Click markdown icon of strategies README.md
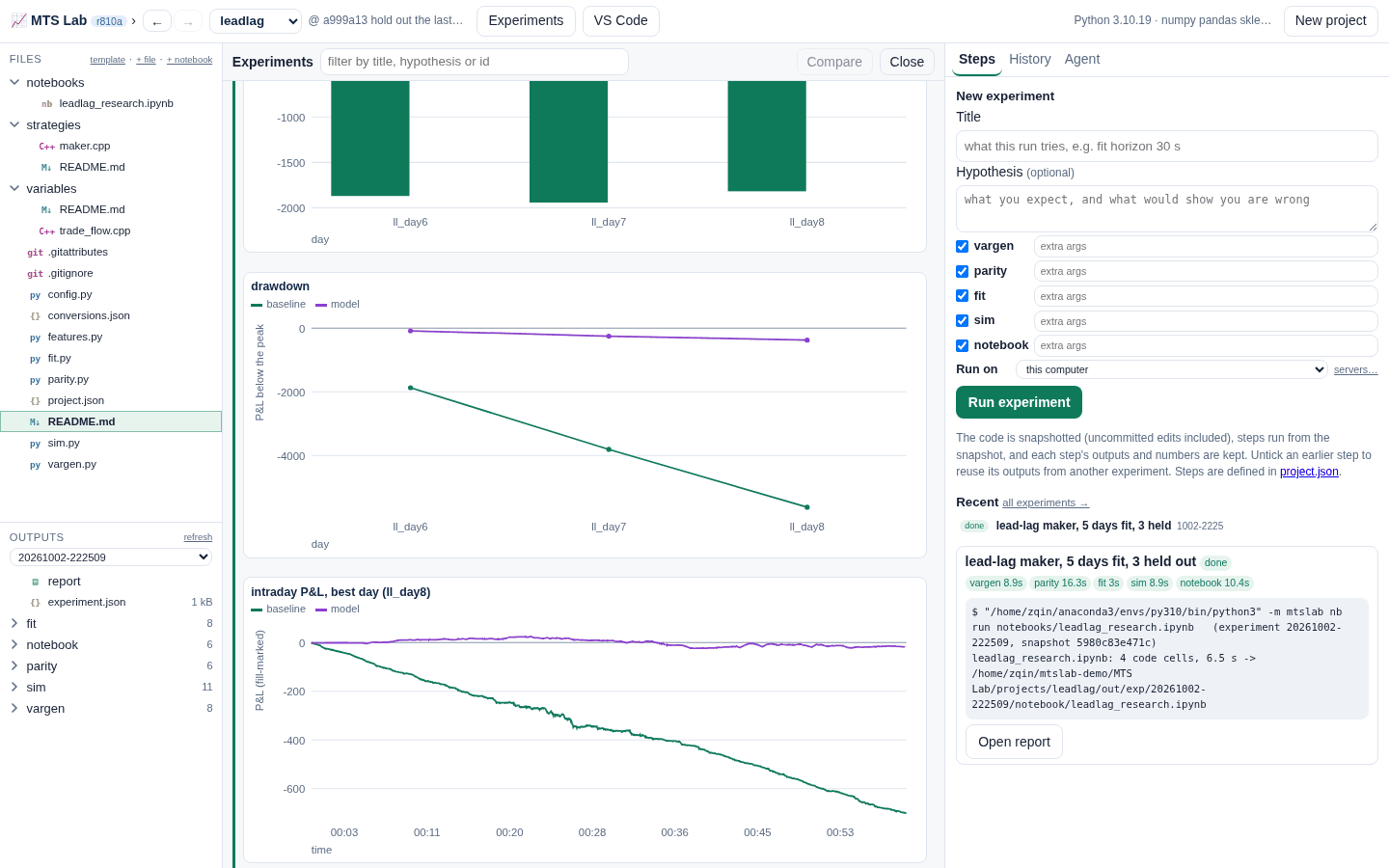 click(46, 167)
